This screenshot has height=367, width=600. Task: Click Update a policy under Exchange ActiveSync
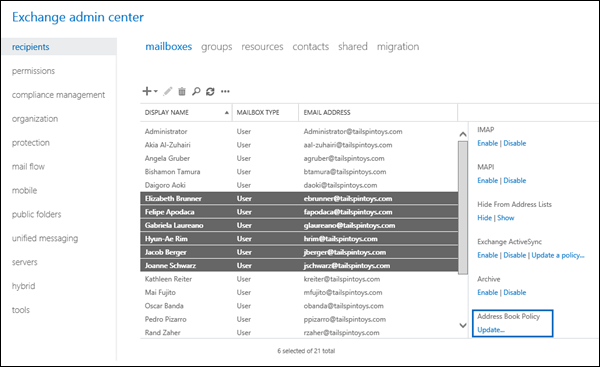click(558, 255)
